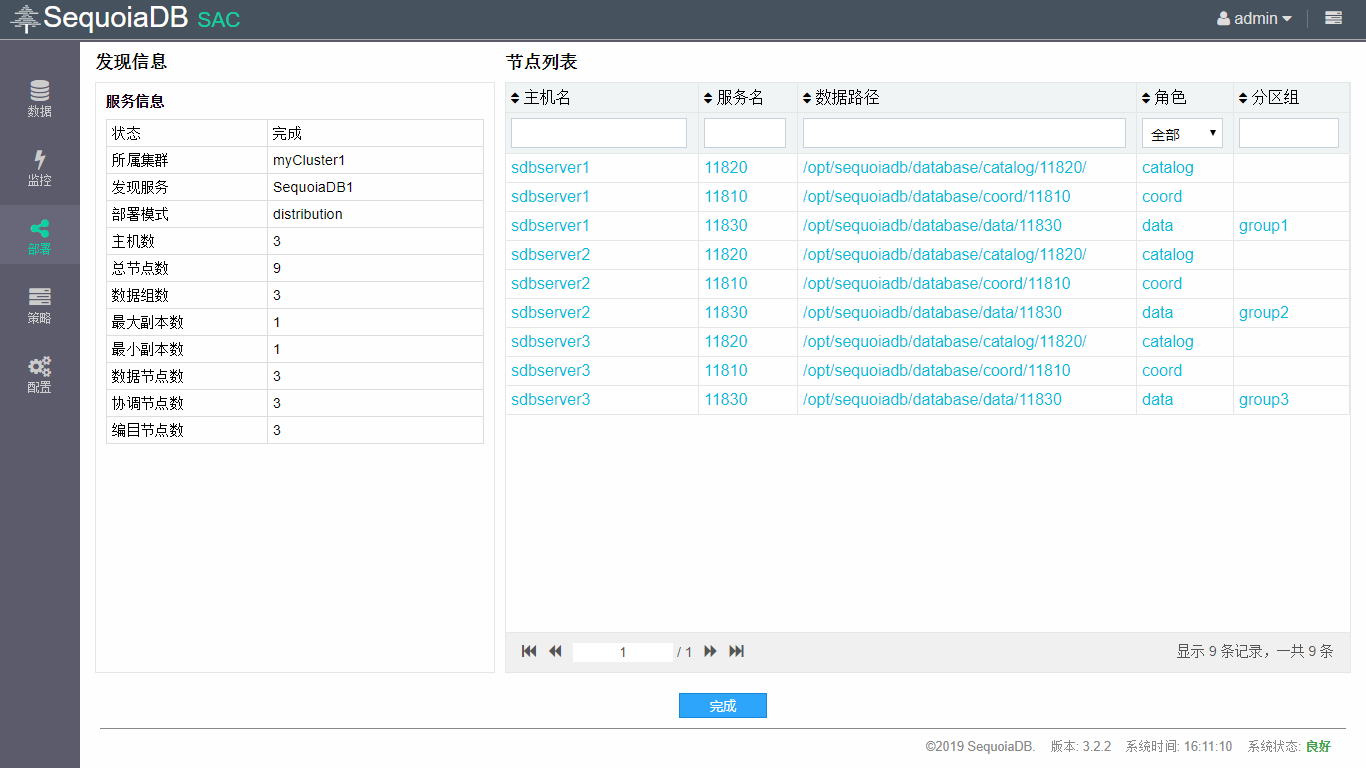Sort the table by 服务名 column
This screenshot has height=768, width=1366.
(734, 97)
